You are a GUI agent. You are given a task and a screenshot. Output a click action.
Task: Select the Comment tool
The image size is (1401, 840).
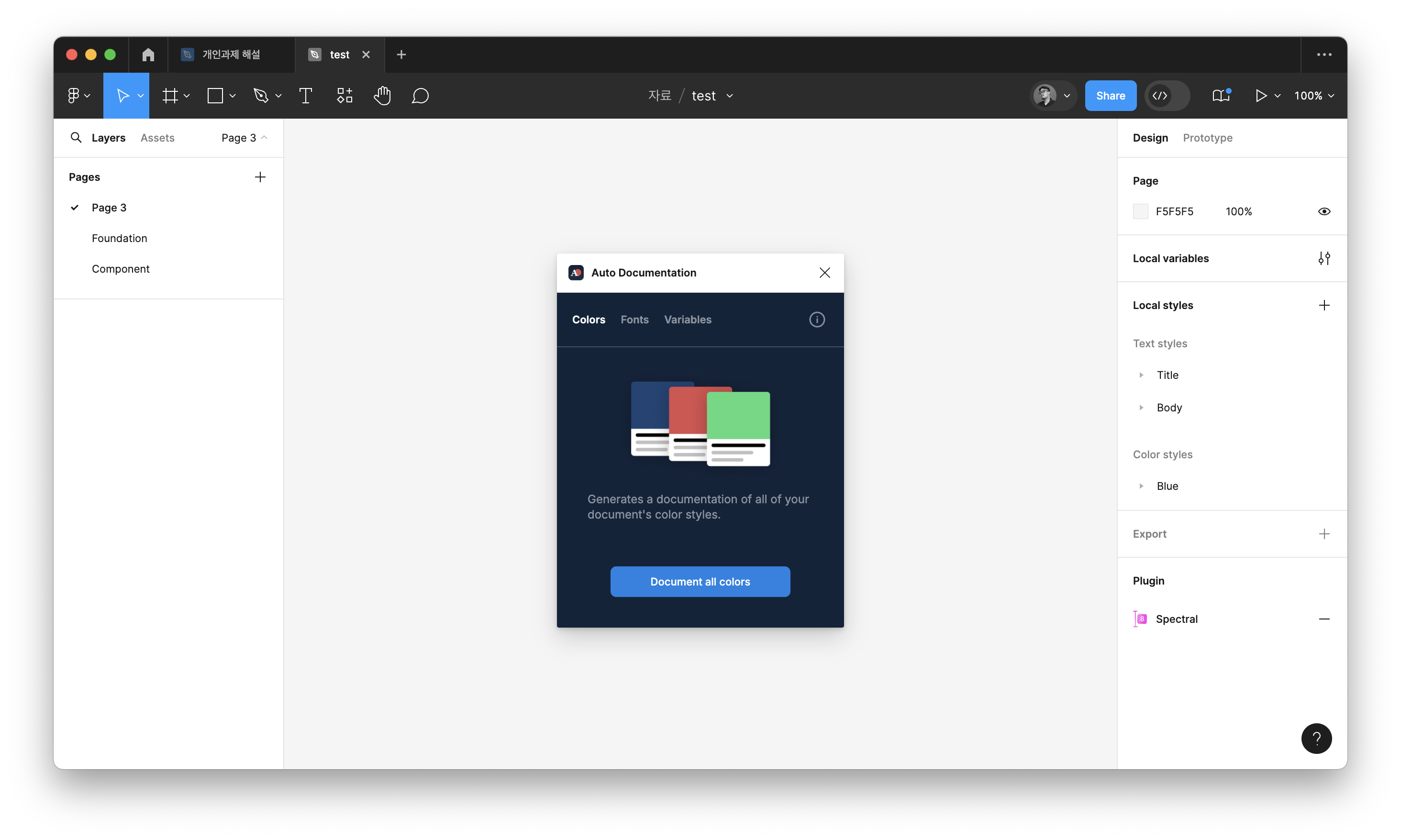(420, 96)
